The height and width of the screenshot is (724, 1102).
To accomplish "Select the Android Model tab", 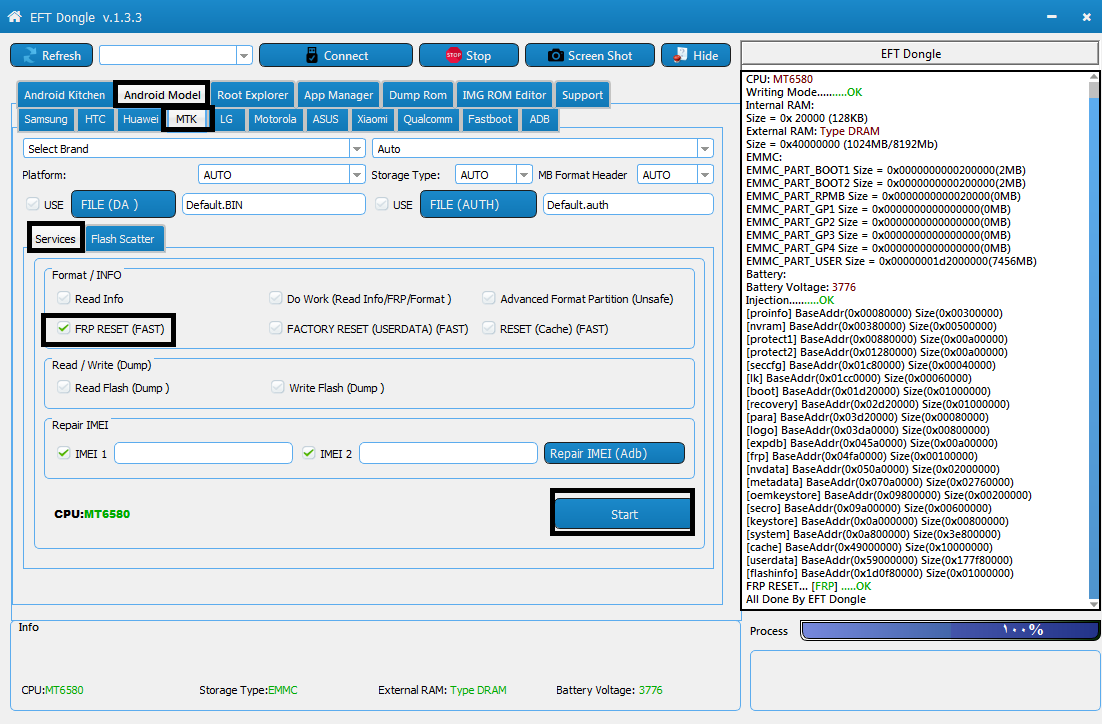I will (162, 95).
